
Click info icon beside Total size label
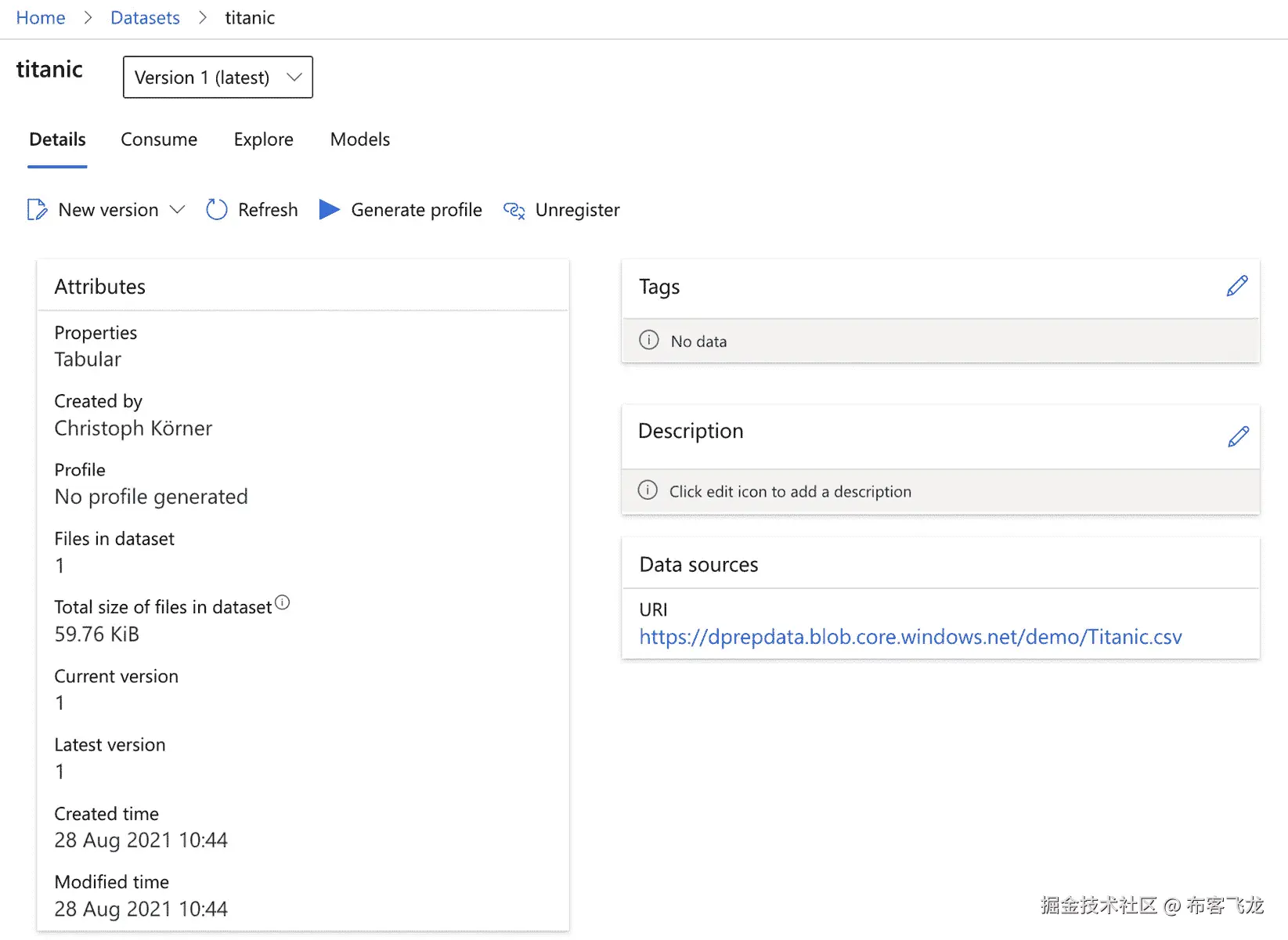(x=283, y=602)
